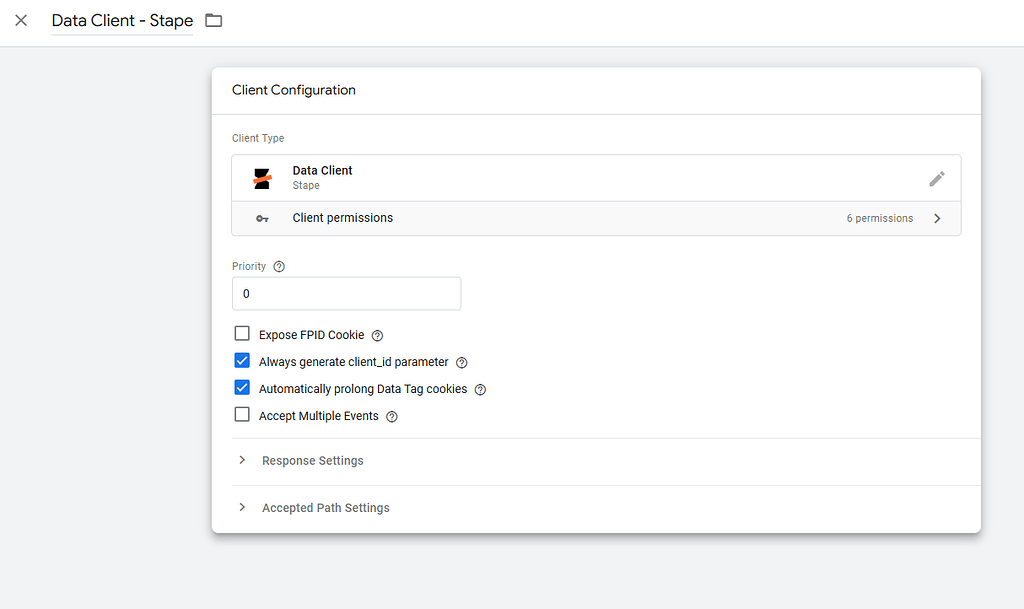Click the pencil icon to edit Client Type

pyautogui.click(x=937, y=178)
